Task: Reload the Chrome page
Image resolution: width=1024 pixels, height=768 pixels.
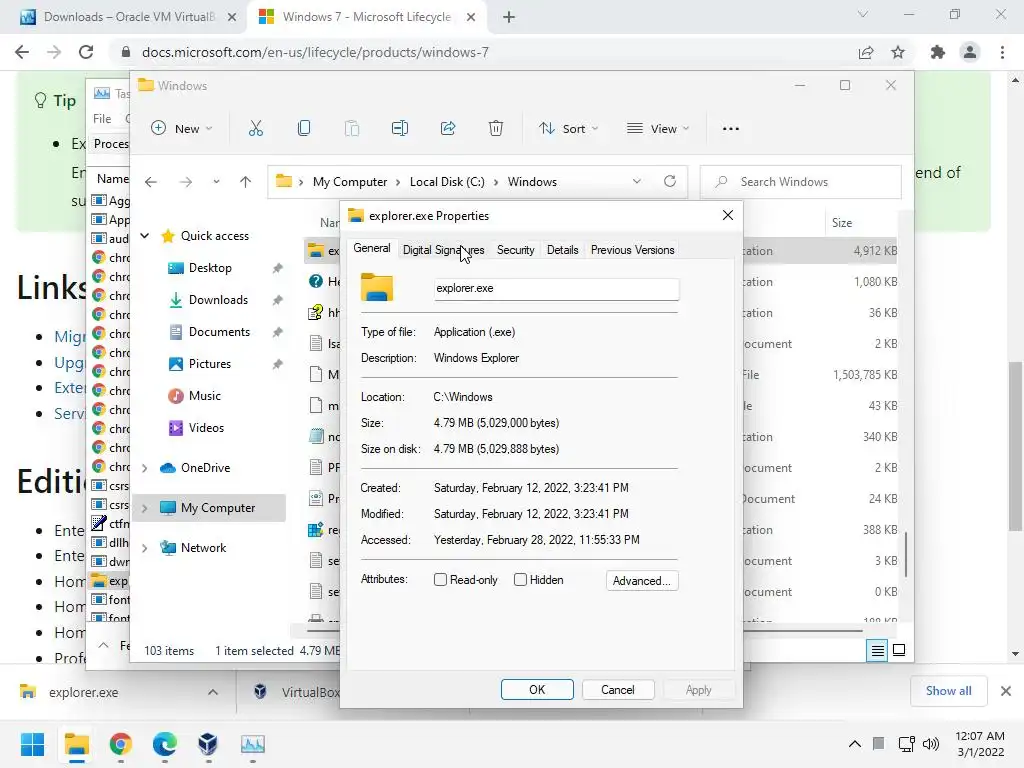Action: pyautogui.click(x=86, y=52)
